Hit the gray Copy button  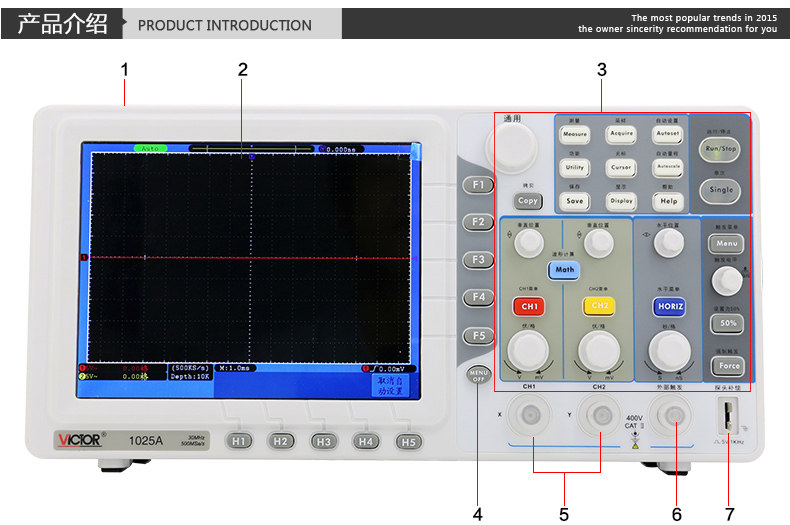(x=528, y=201)
